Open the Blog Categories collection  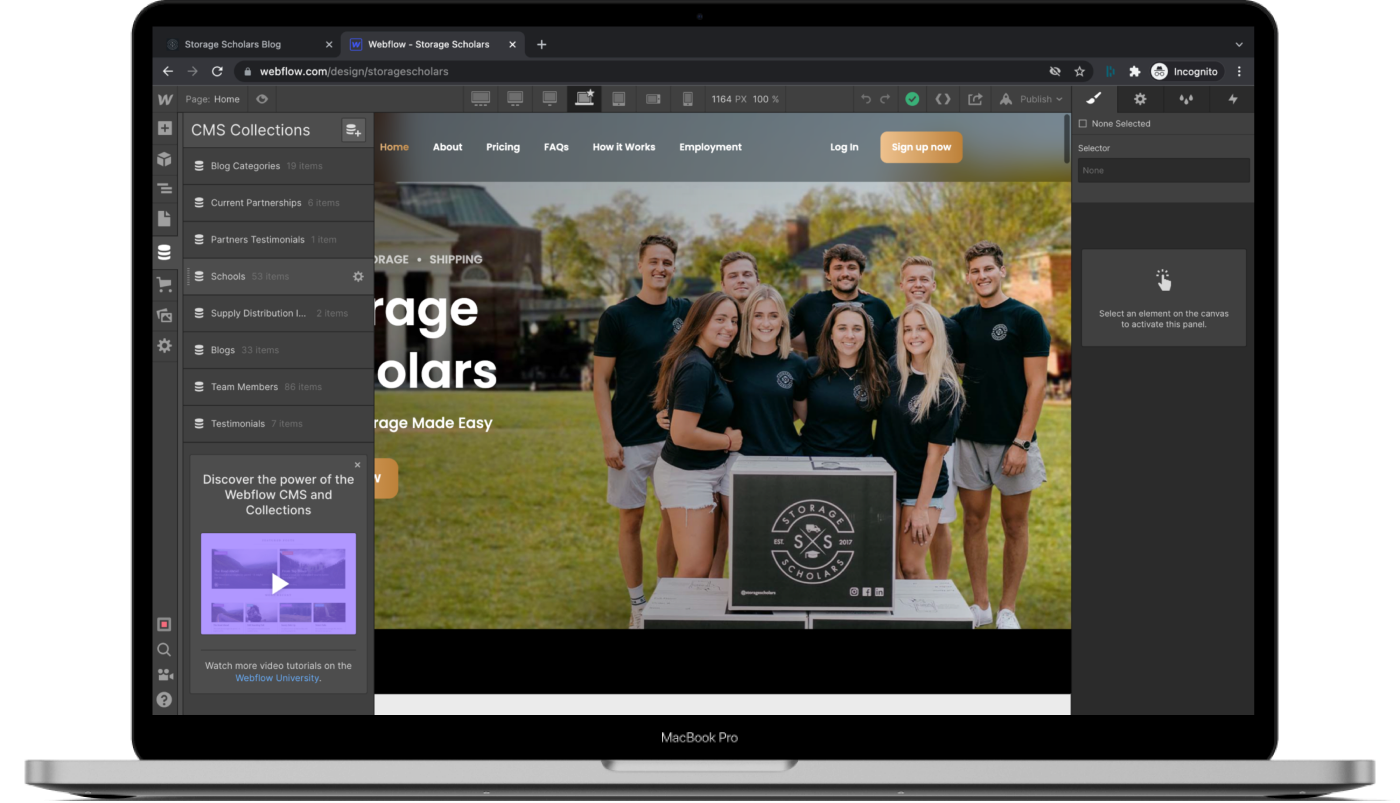279,166
